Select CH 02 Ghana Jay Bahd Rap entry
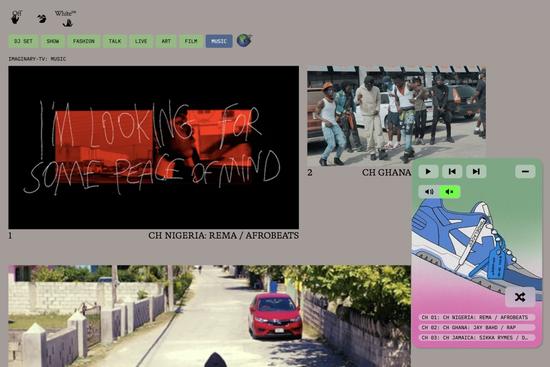 pos(476,327)
